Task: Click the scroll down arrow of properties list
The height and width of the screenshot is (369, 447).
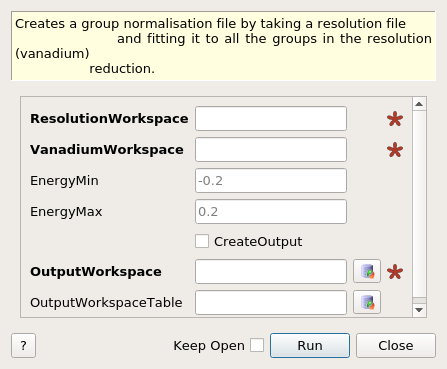Action: coord(419,310)
